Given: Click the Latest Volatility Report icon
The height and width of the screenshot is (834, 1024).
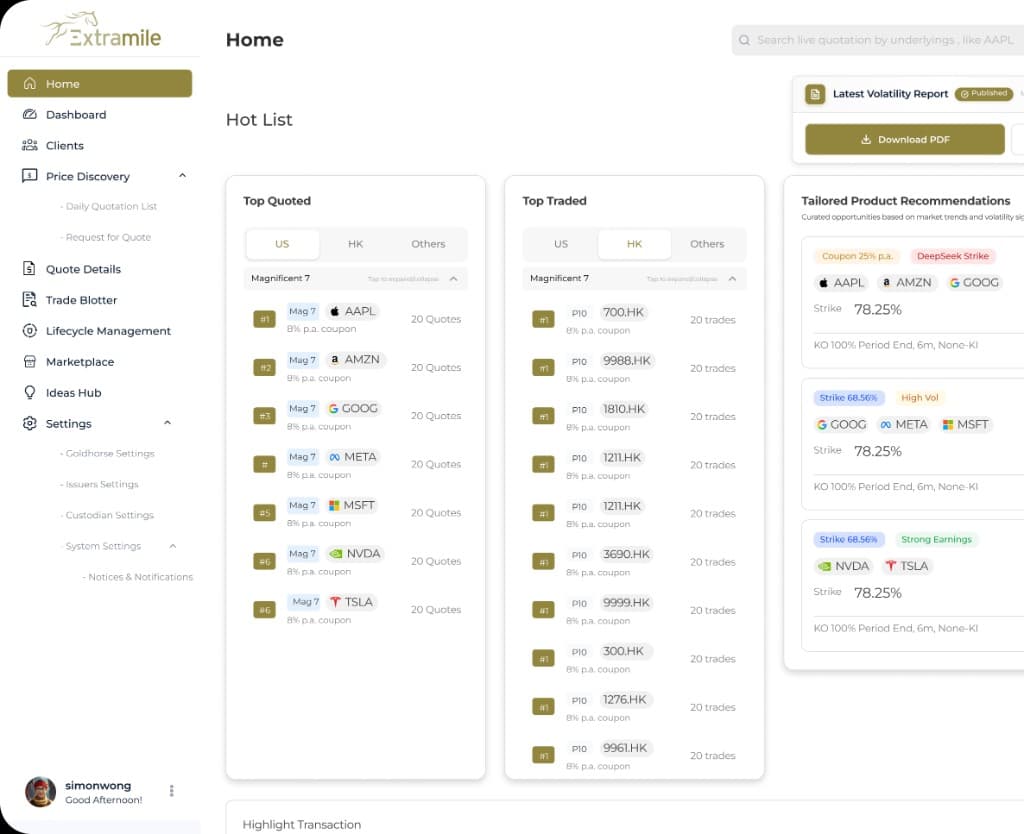Looking at the screenshot, I should click(x=814, y=94).
